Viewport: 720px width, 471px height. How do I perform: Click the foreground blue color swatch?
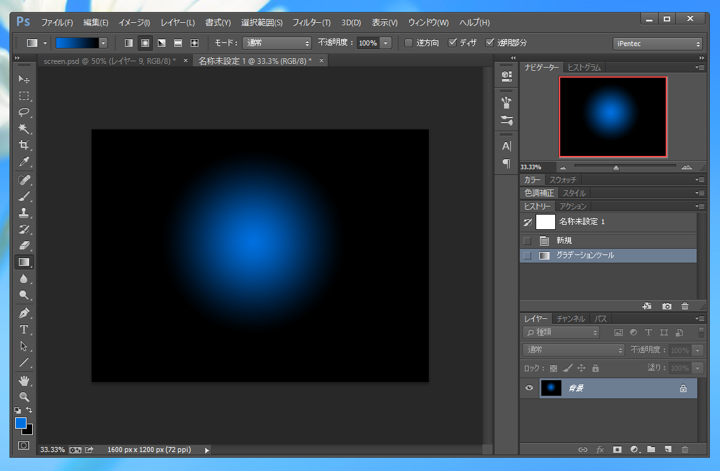point(20,423)
